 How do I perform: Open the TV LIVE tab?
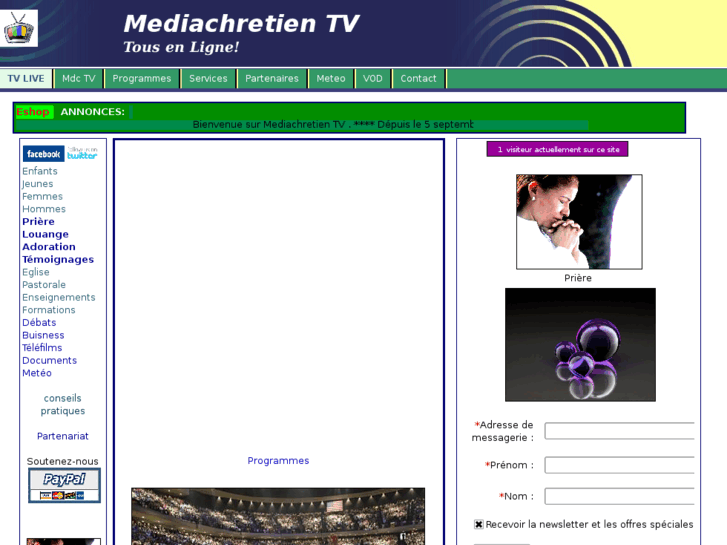(26, 78)
